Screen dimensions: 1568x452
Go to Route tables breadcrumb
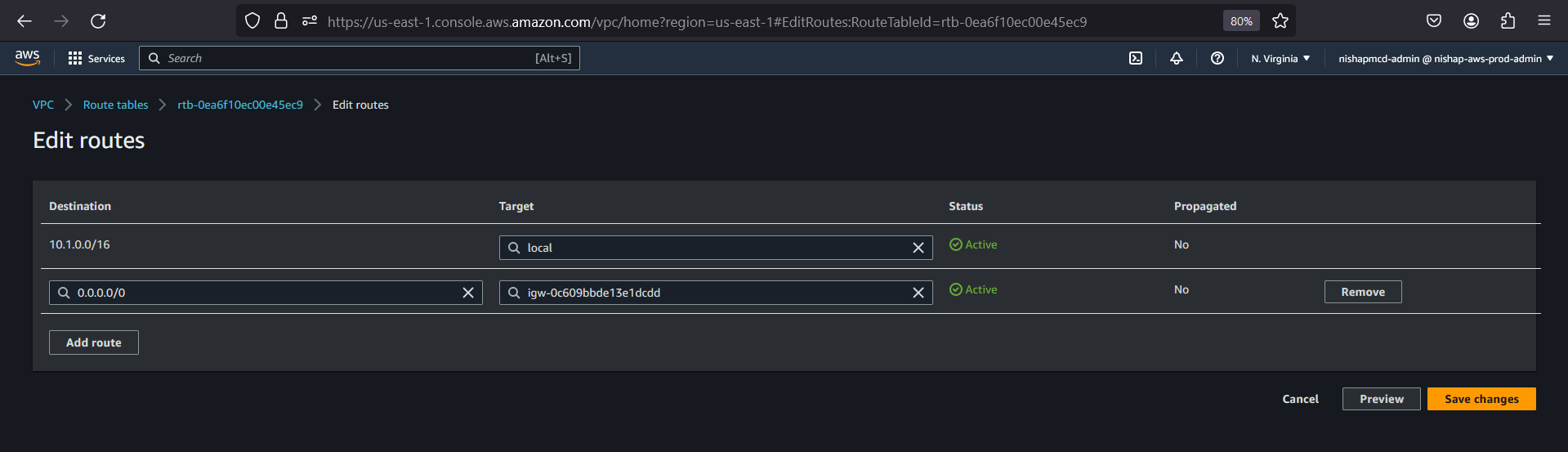[x=115, y=105]
